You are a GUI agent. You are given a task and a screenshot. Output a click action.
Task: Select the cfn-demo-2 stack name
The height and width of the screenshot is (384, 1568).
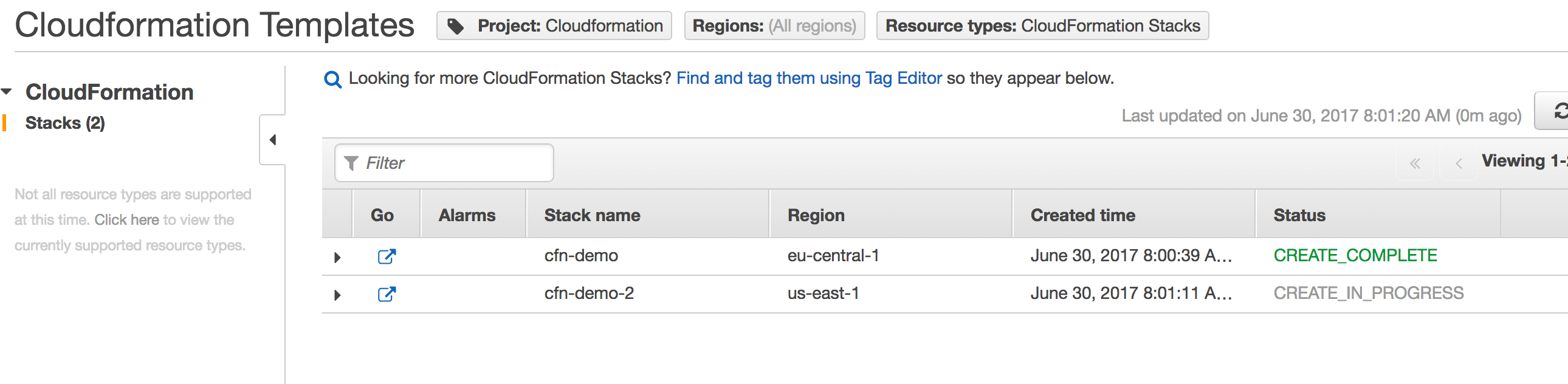[589, 293]
